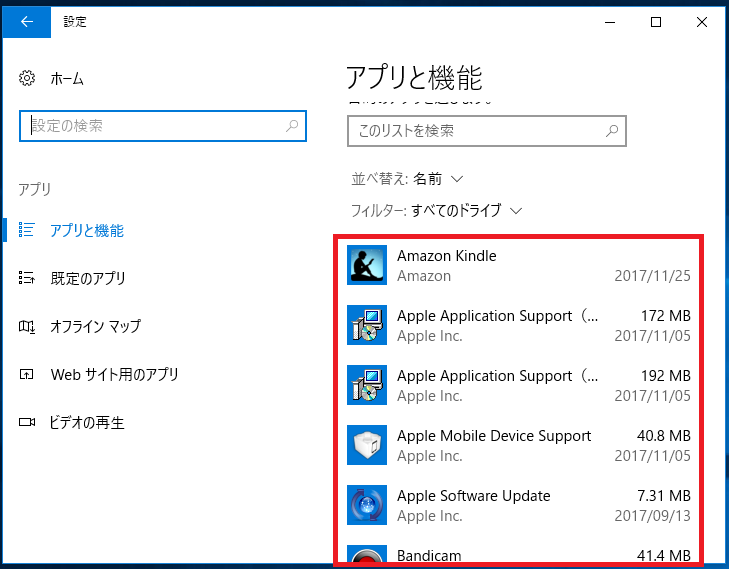Click the magnifier in 設定の検索 box
729x569 pixels.
tap(292, 126)
